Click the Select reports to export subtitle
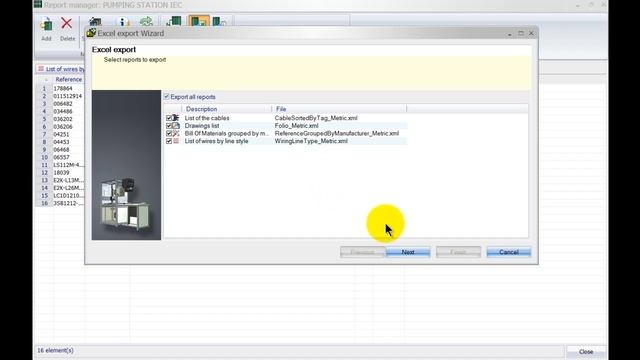The image size is (640, 360). pyautogui.click(x=135, y=60)
